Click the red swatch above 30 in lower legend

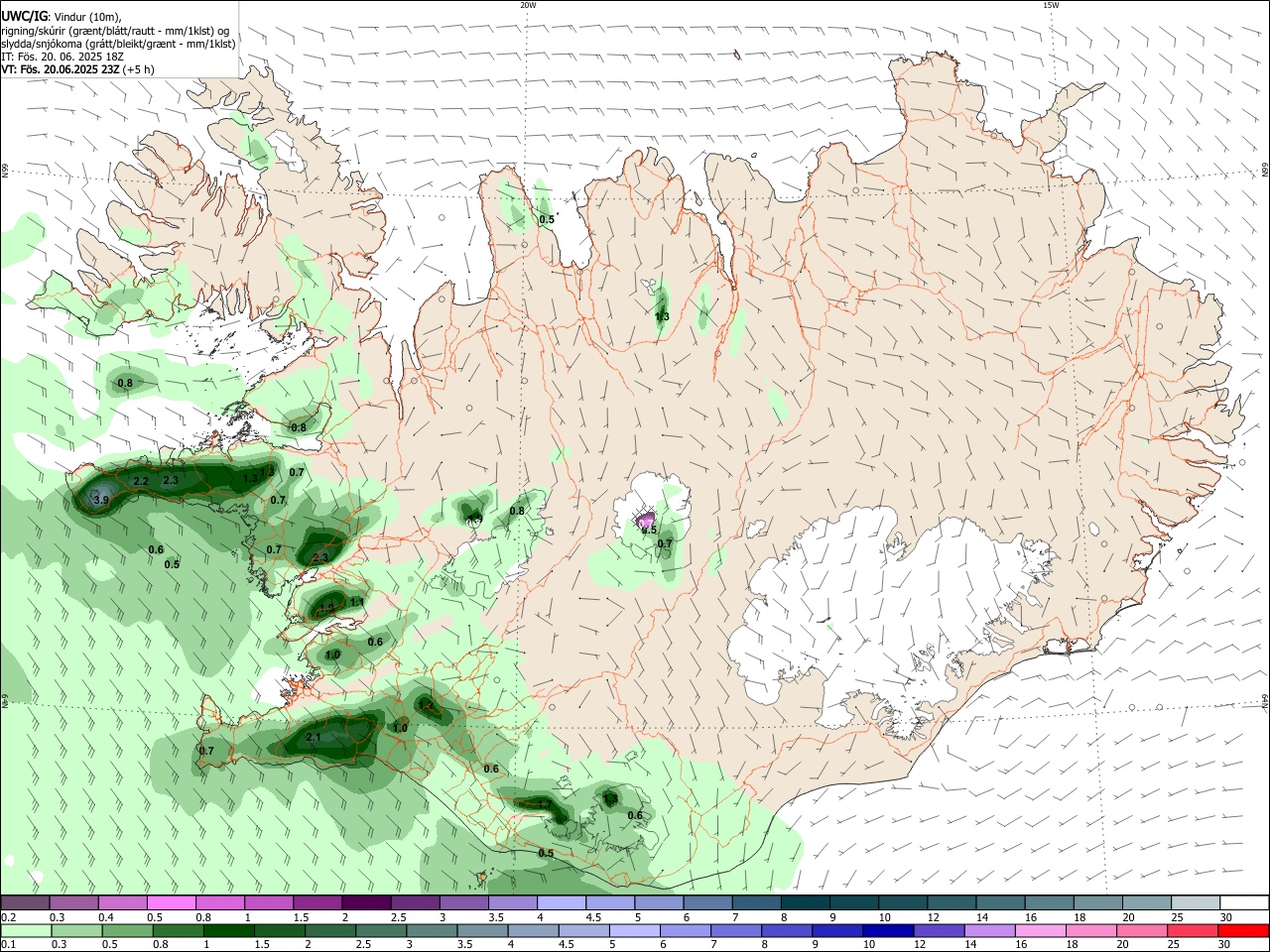1243,931
